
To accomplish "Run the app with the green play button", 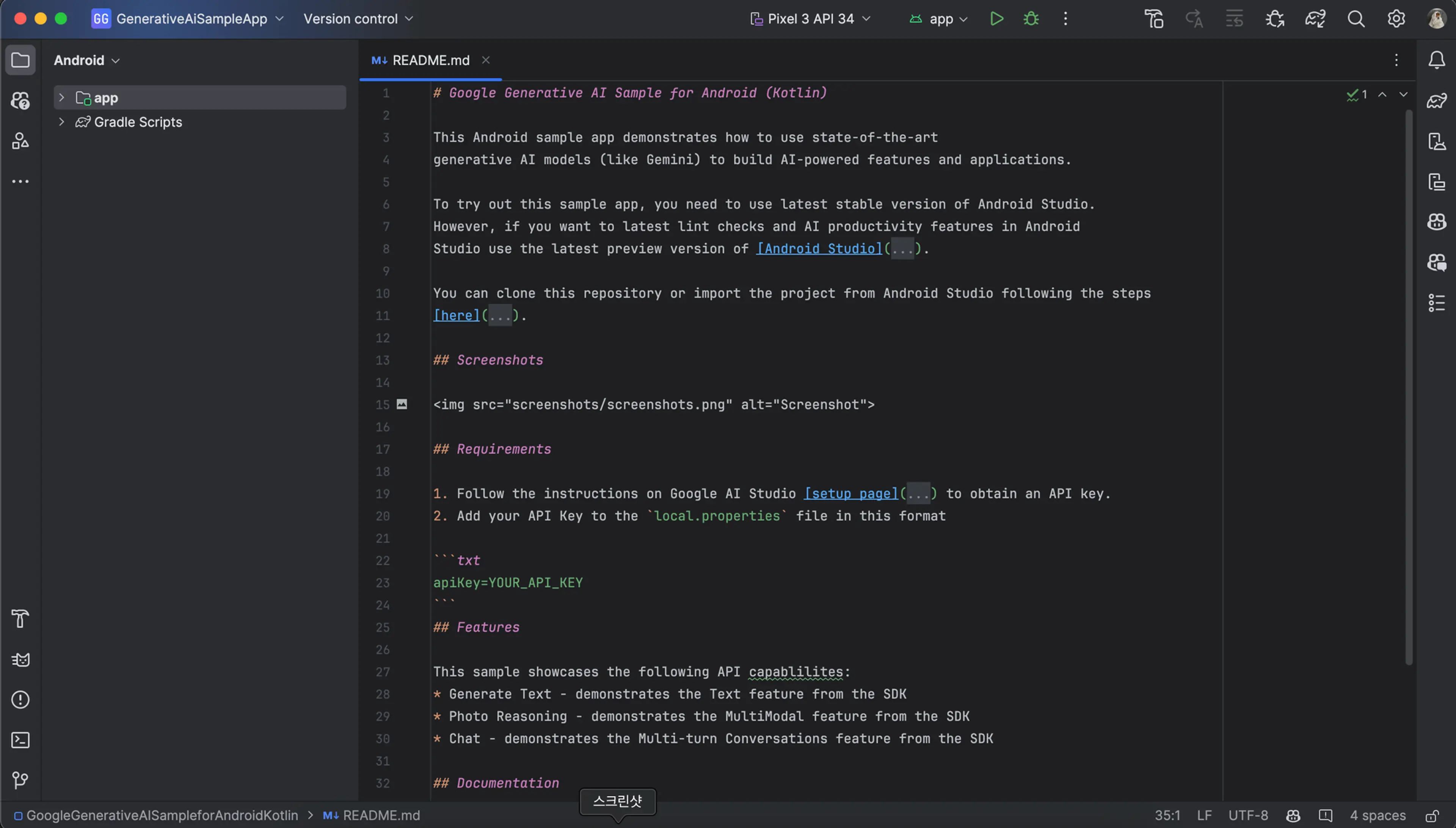I will pos(996,19).
